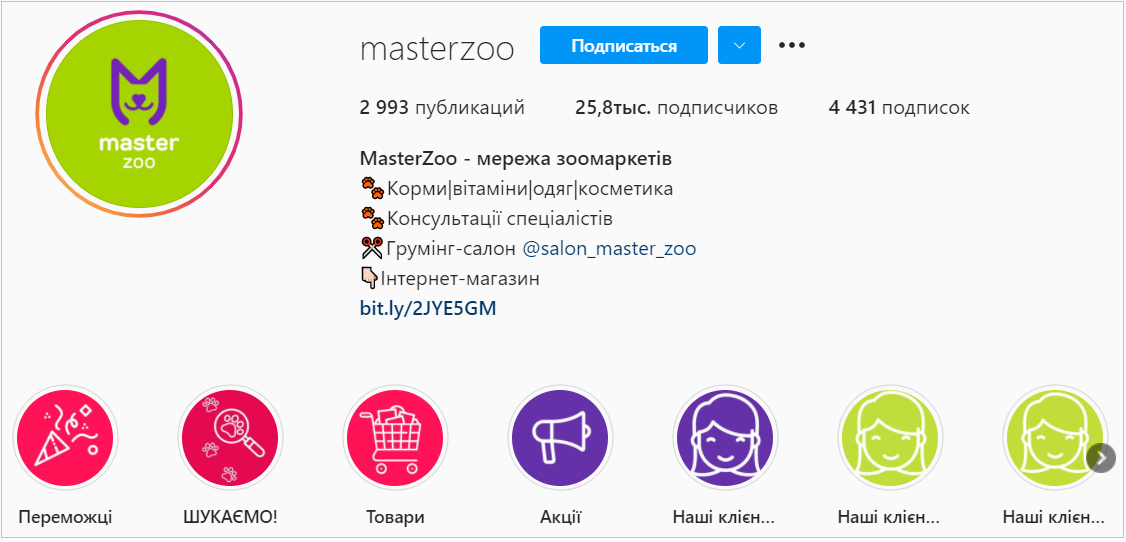Open the ШУКАЄМО! magnifier paw highlight

tap(231, 437)
